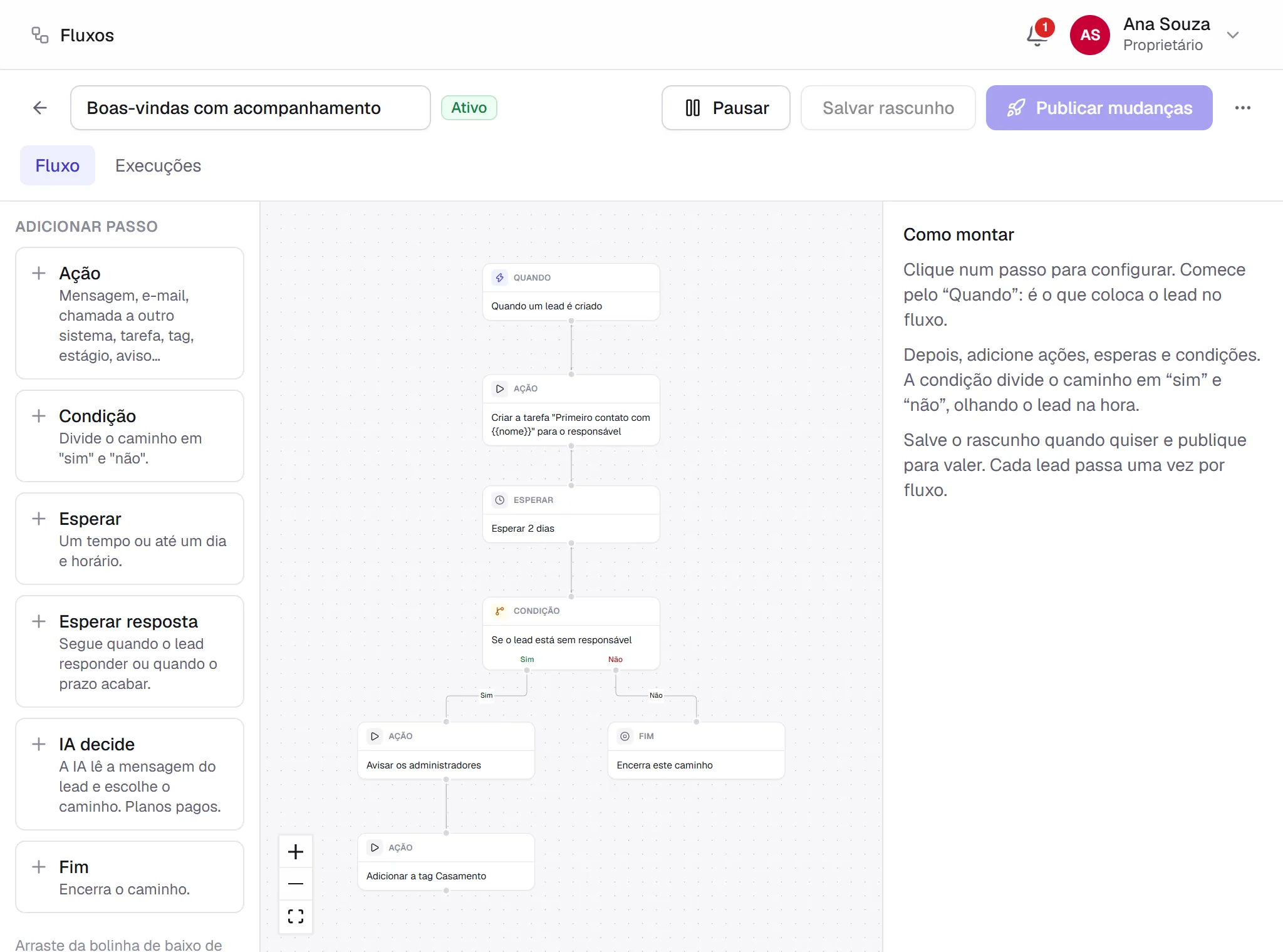Click the clock icon on Esperar node
1283x952 pixels.
click(x=500, y=500)
